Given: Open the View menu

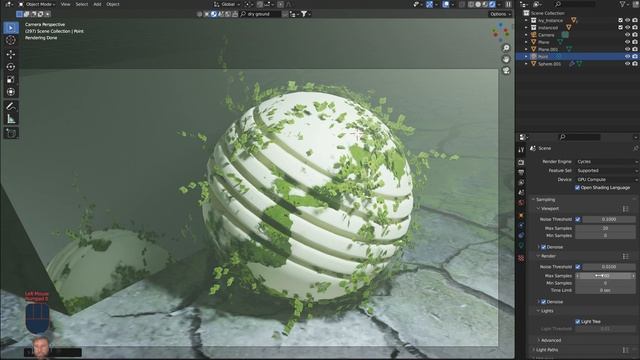Looking at the screenshot, I should pyautogui.click(x=65, y=4).
